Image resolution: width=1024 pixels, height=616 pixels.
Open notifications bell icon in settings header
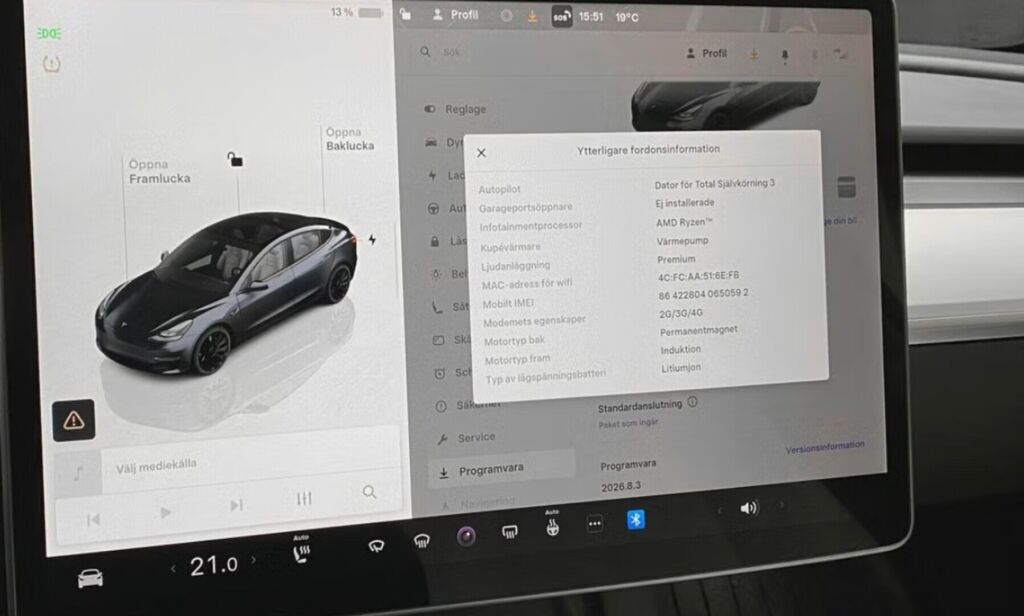coord(785,56)
